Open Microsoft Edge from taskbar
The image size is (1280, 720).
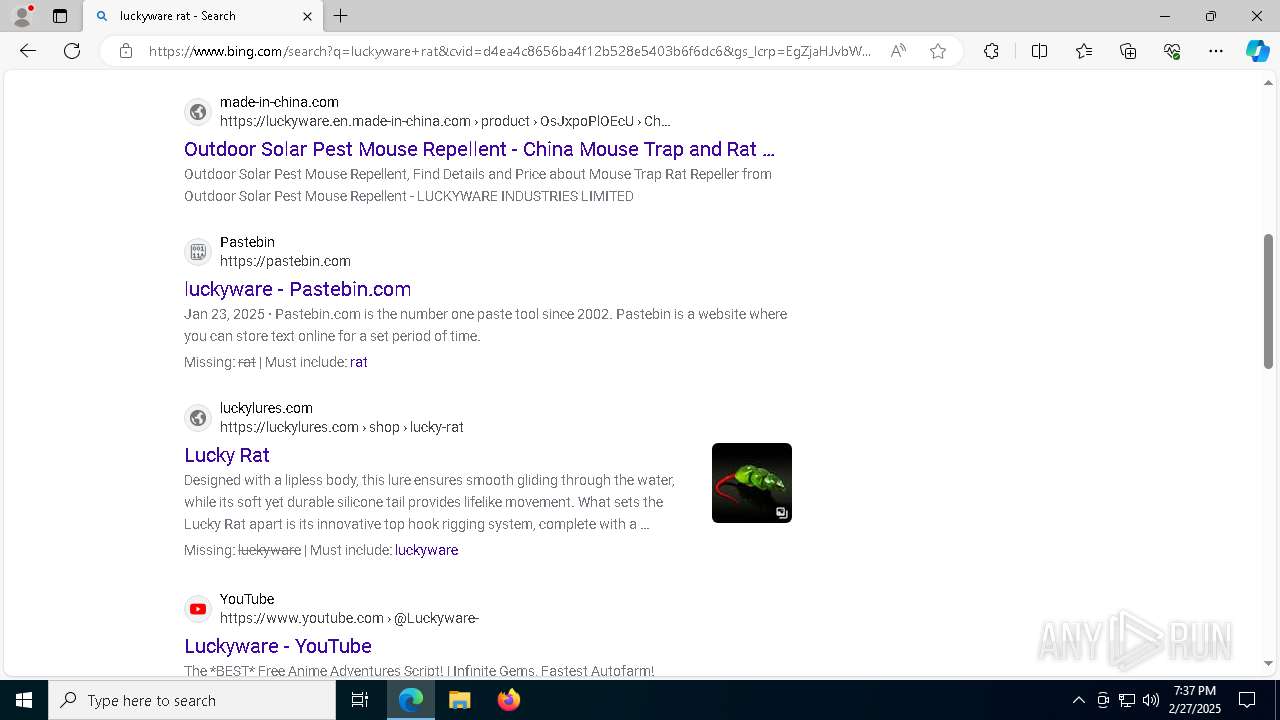[411, 700]
